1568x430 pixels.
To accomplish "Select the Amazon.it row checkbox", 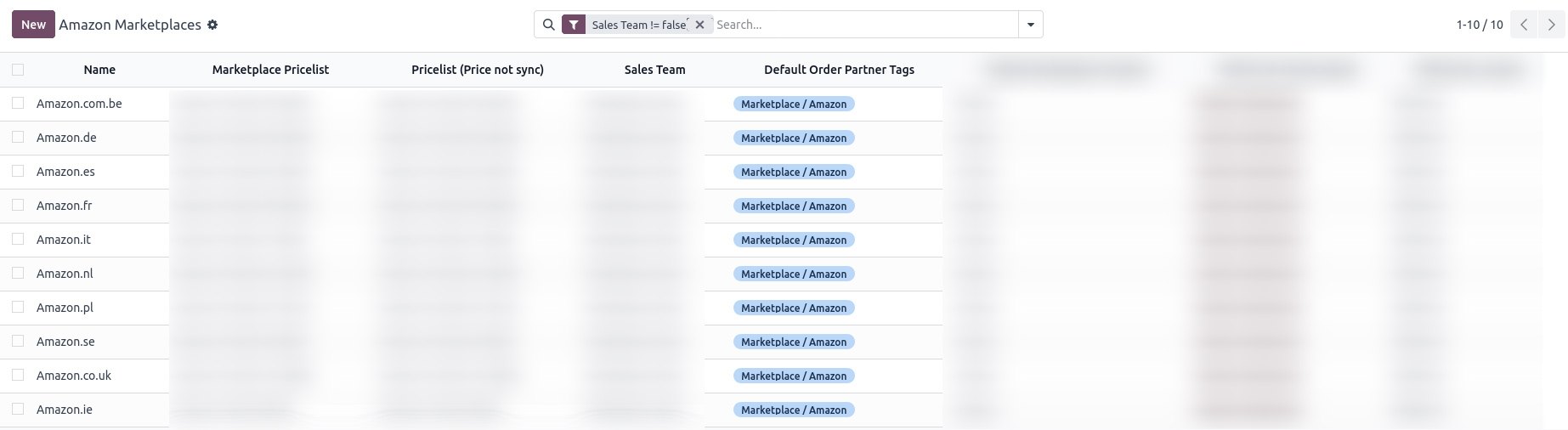I will tap(18, 239).
